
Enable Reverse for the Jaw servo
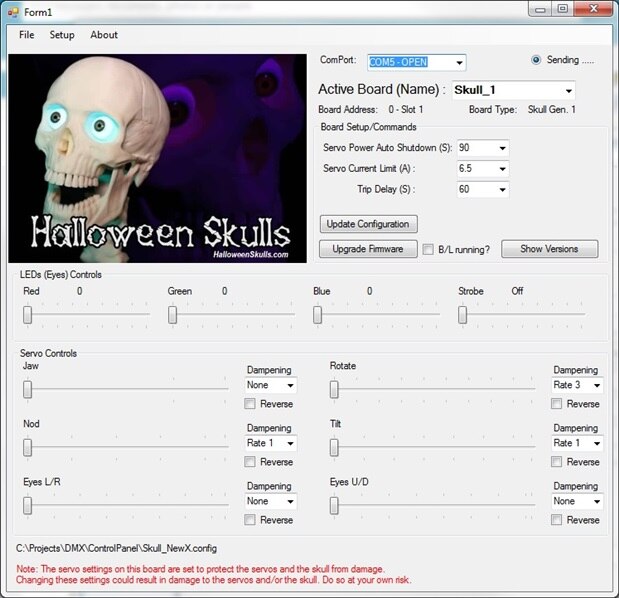click(x=249, y=404)
